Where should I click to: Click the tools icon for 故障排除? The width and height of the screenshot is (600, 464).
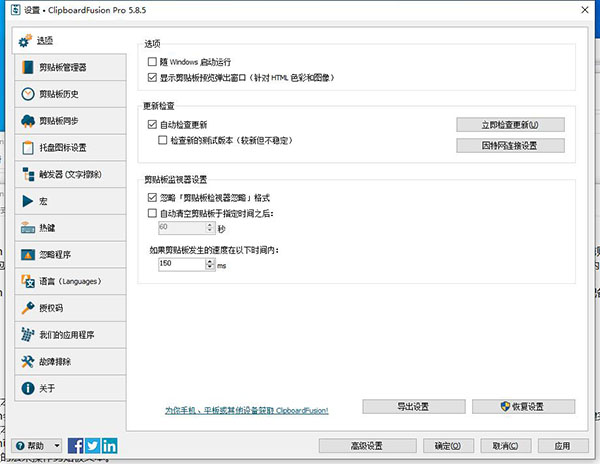pyautogui.click(x=28, y=362)
